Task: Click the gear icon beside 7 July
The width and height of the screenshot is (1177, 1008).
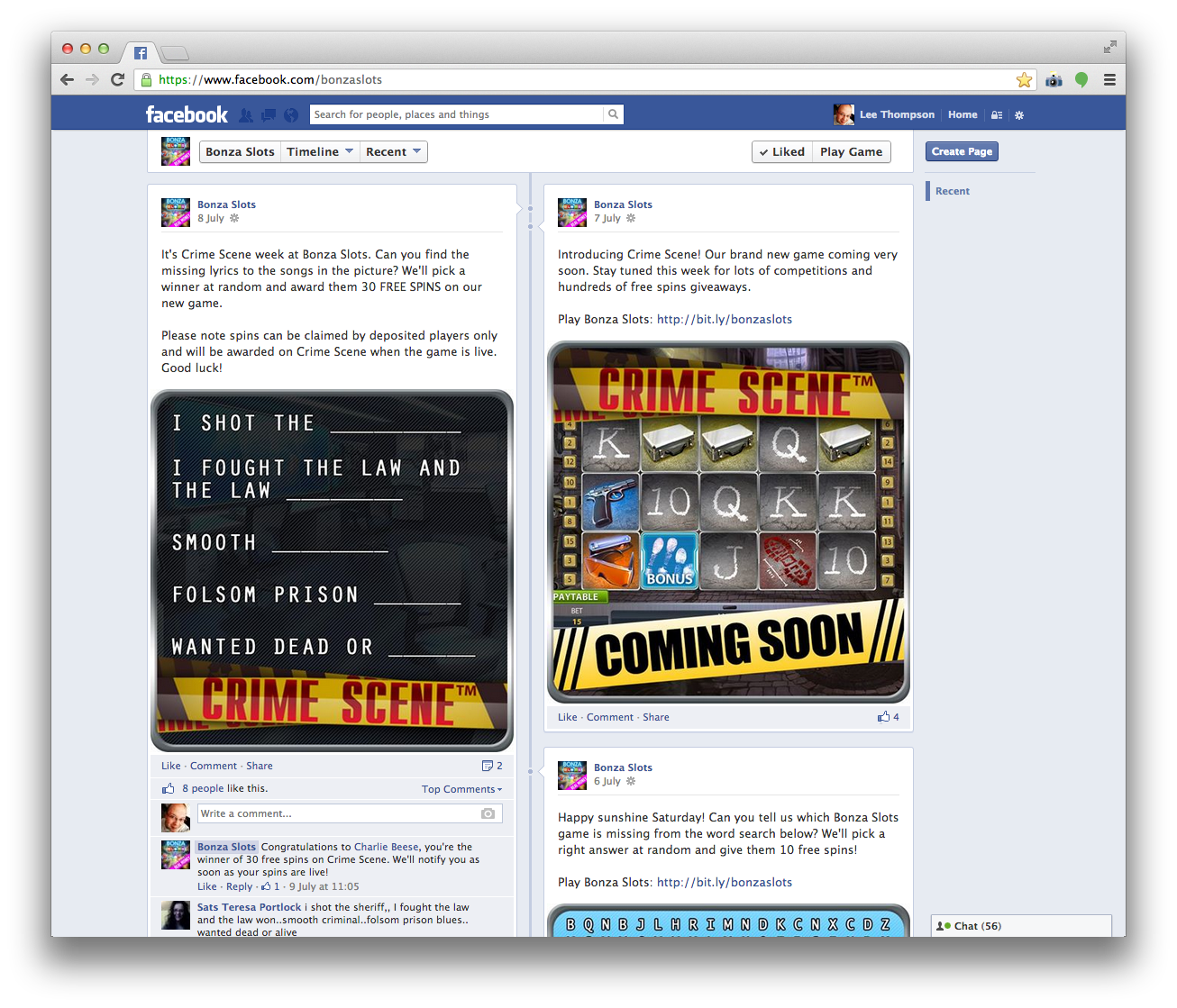Action: (x=631, y=218)
